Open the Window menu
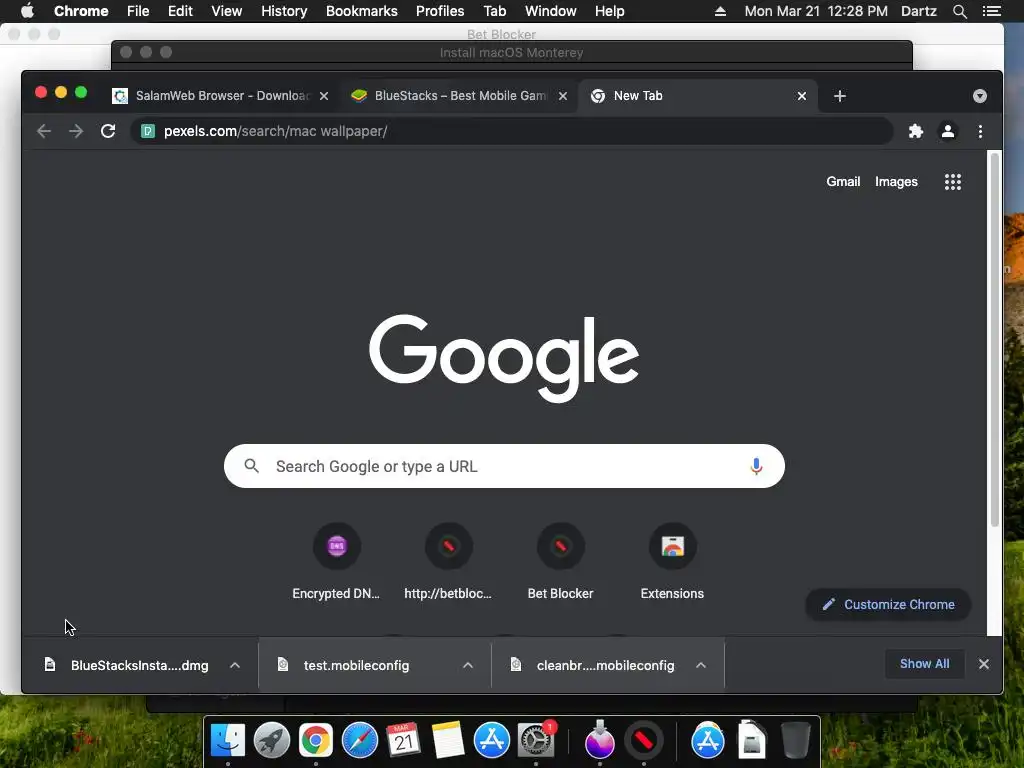This screenshot has height=768, width=1024. (x=551, y=11)
